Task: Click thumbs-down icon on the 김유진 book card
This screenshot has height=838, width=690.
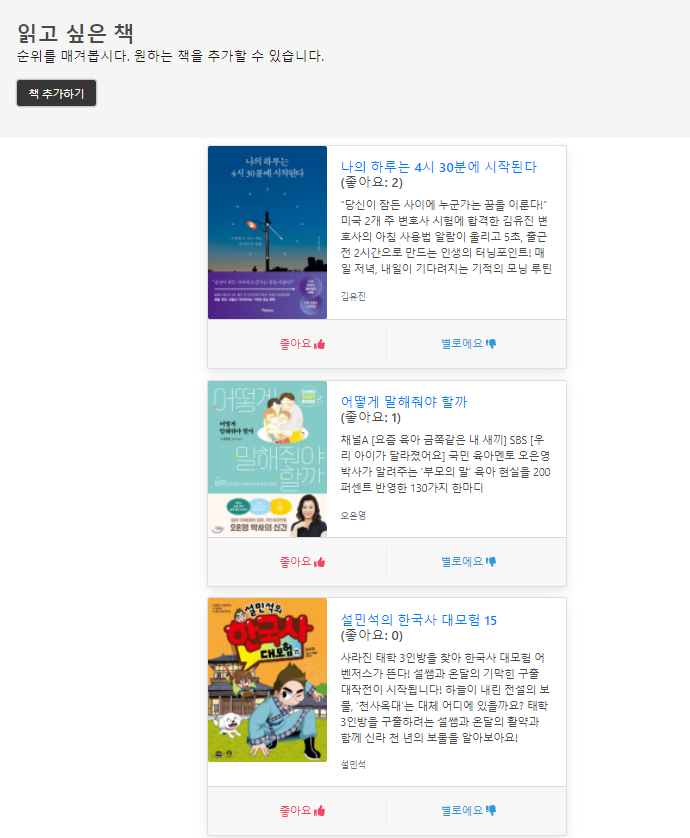Action: tap(491, 344)
